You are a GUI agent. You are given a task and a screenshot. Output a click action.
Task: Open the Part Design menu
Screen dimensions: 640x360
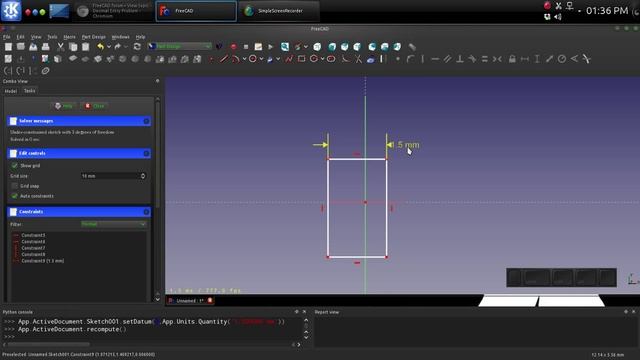pos(93,37)
